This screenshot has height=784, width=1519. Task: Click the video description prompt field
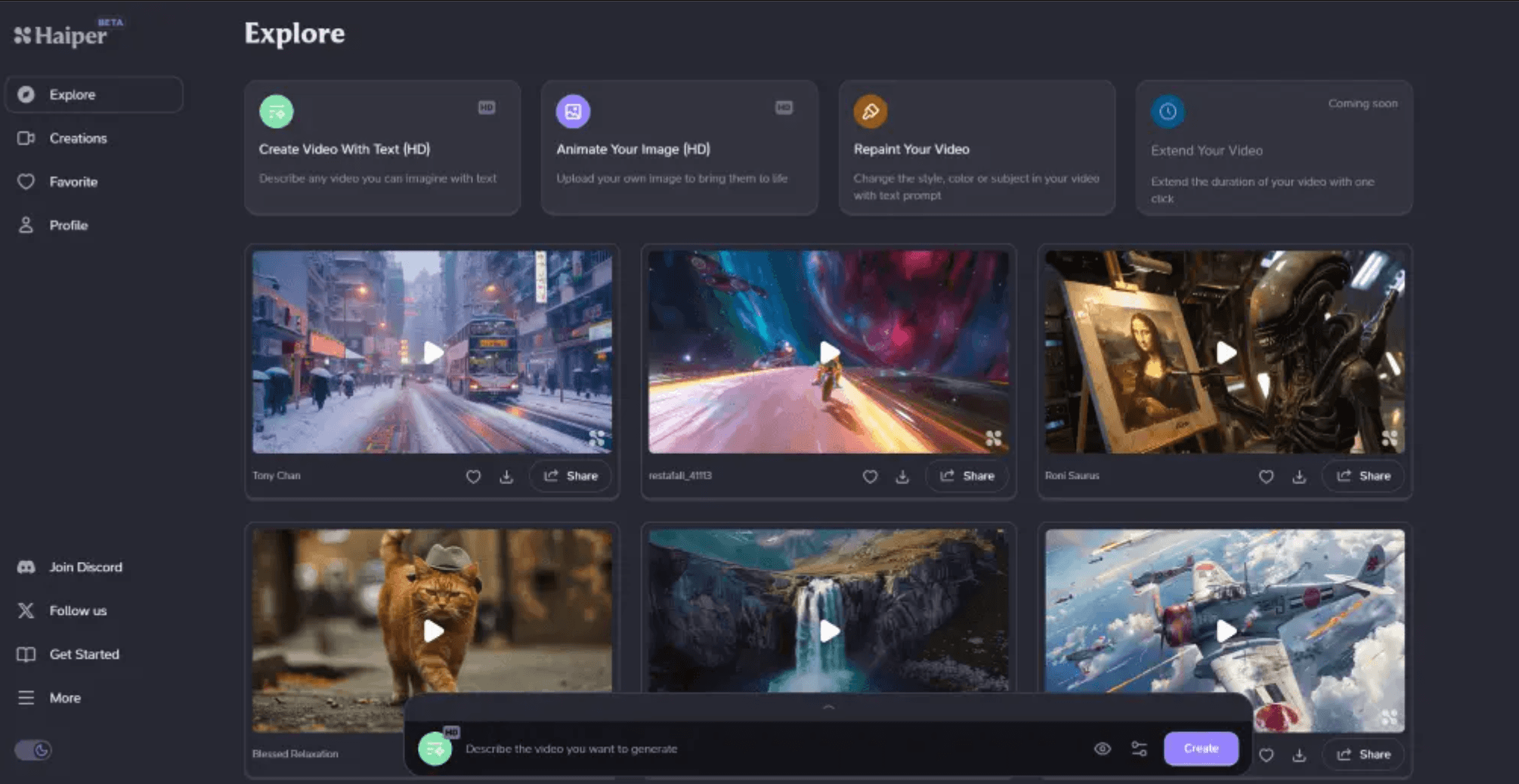[x=771, y=749]
